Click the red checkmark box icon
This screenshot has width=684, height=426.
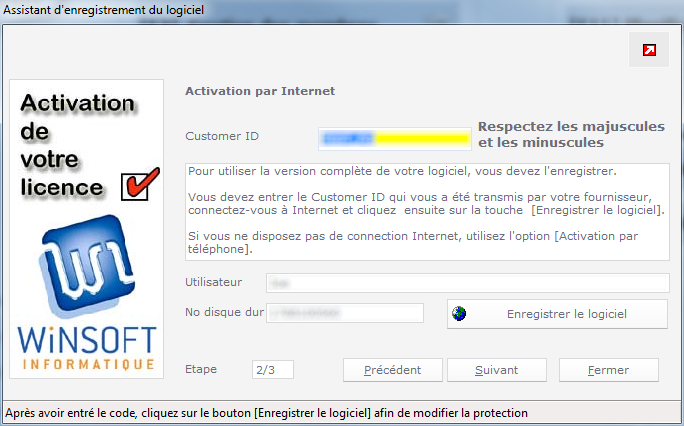[x=140, y=184]
